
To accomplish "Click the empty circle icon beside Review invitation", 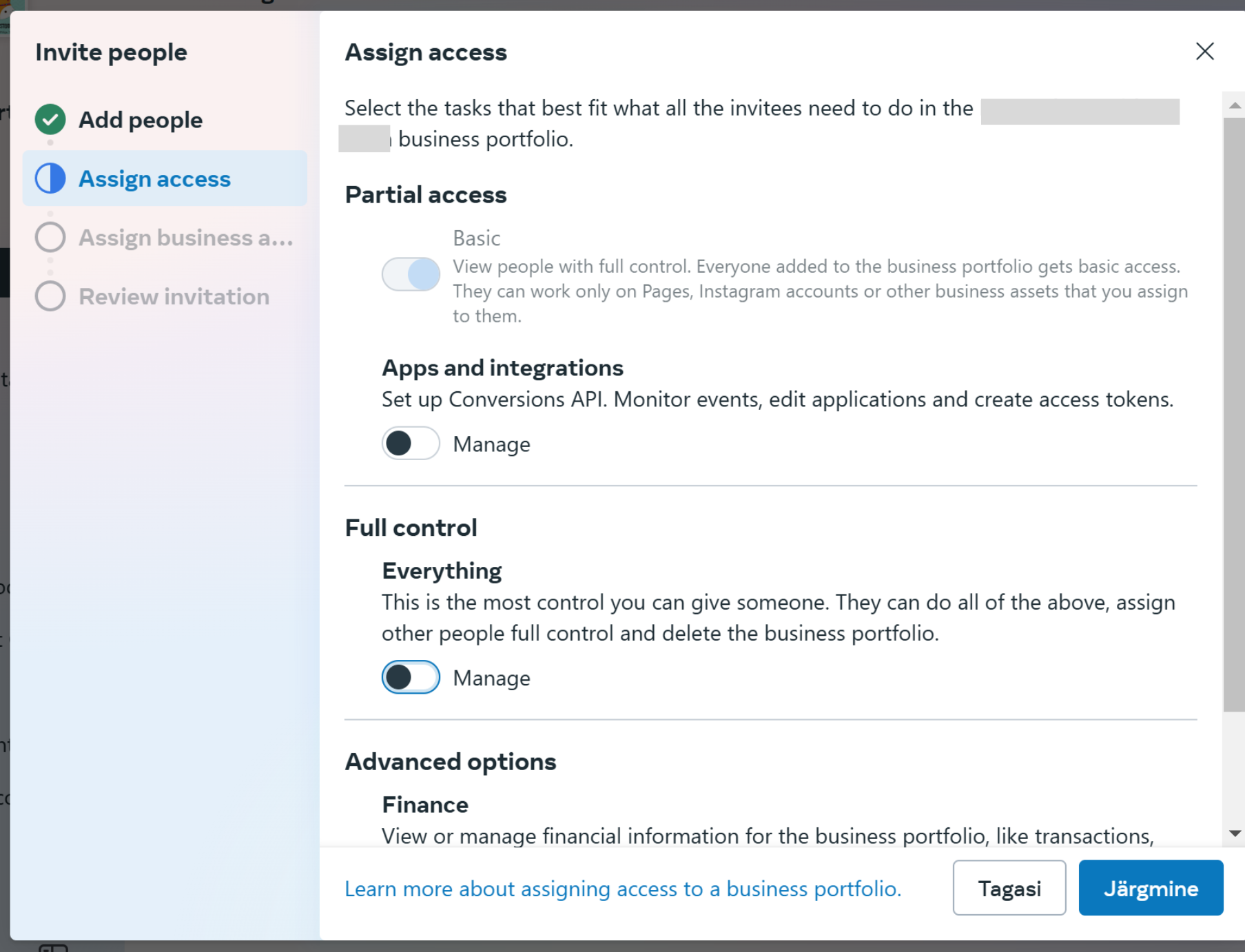I will click(x=50, y=297).
